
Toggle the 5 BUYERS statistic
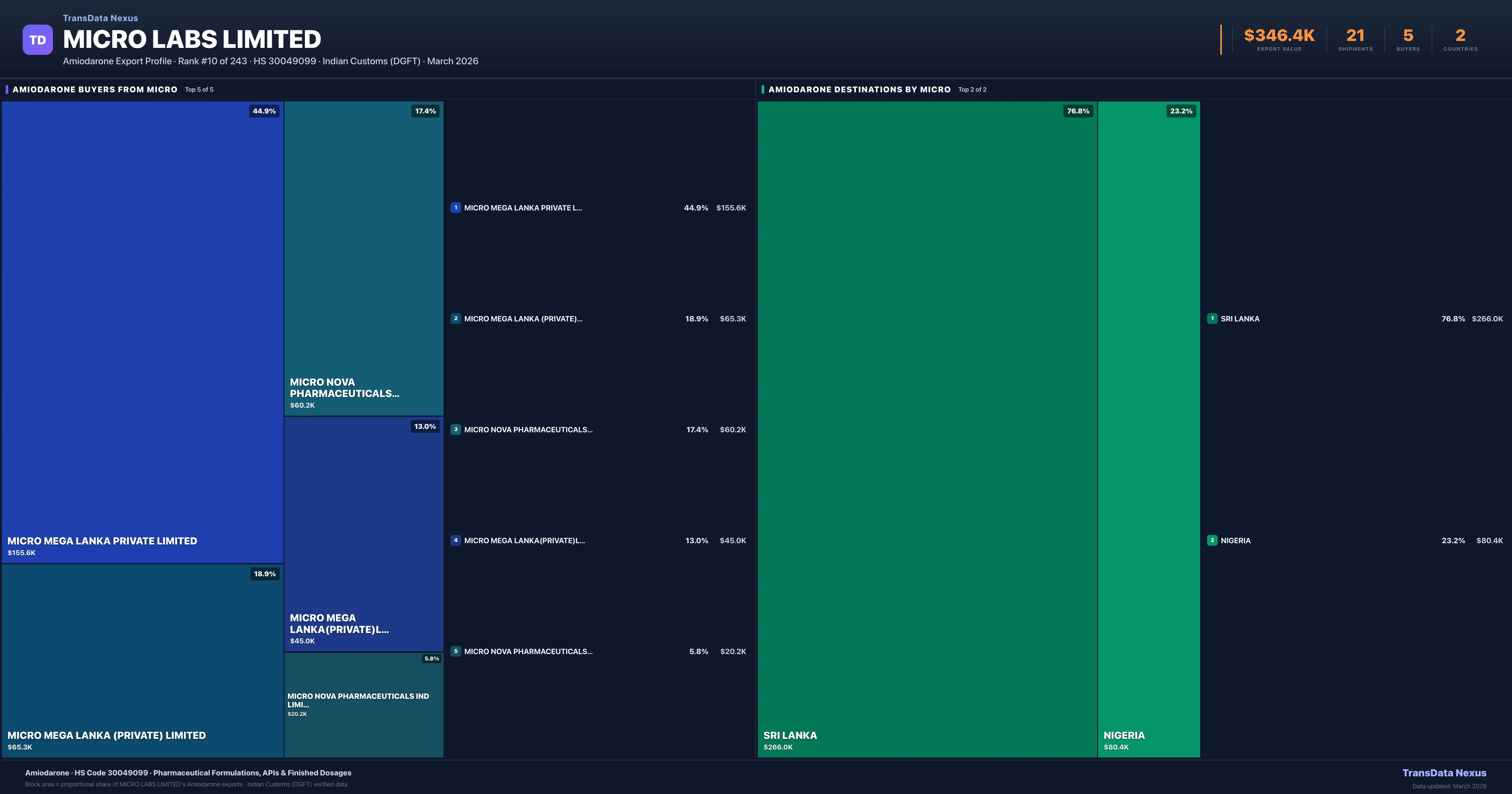(x=1407, y=39)
